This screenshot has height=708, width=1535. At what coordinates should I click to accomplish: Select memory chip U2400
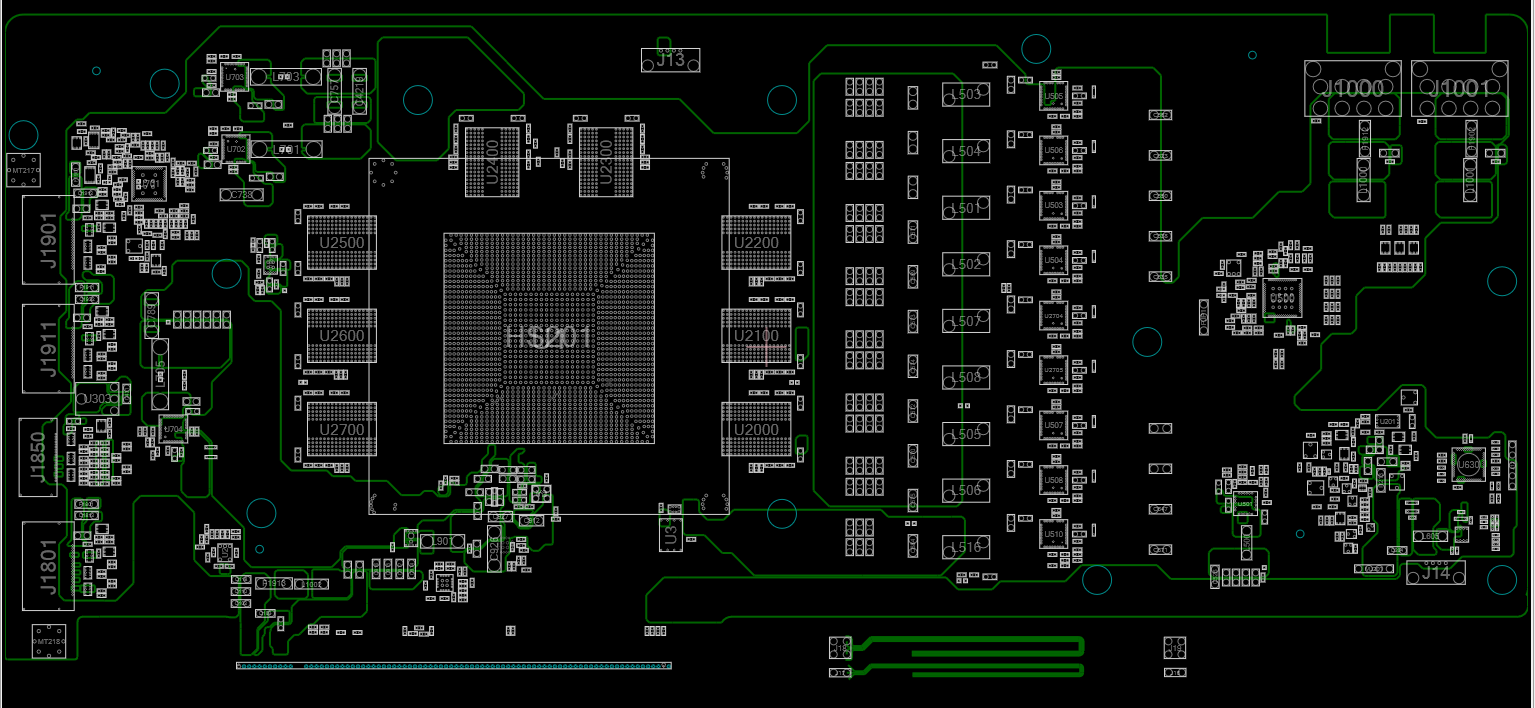point(492,160)
